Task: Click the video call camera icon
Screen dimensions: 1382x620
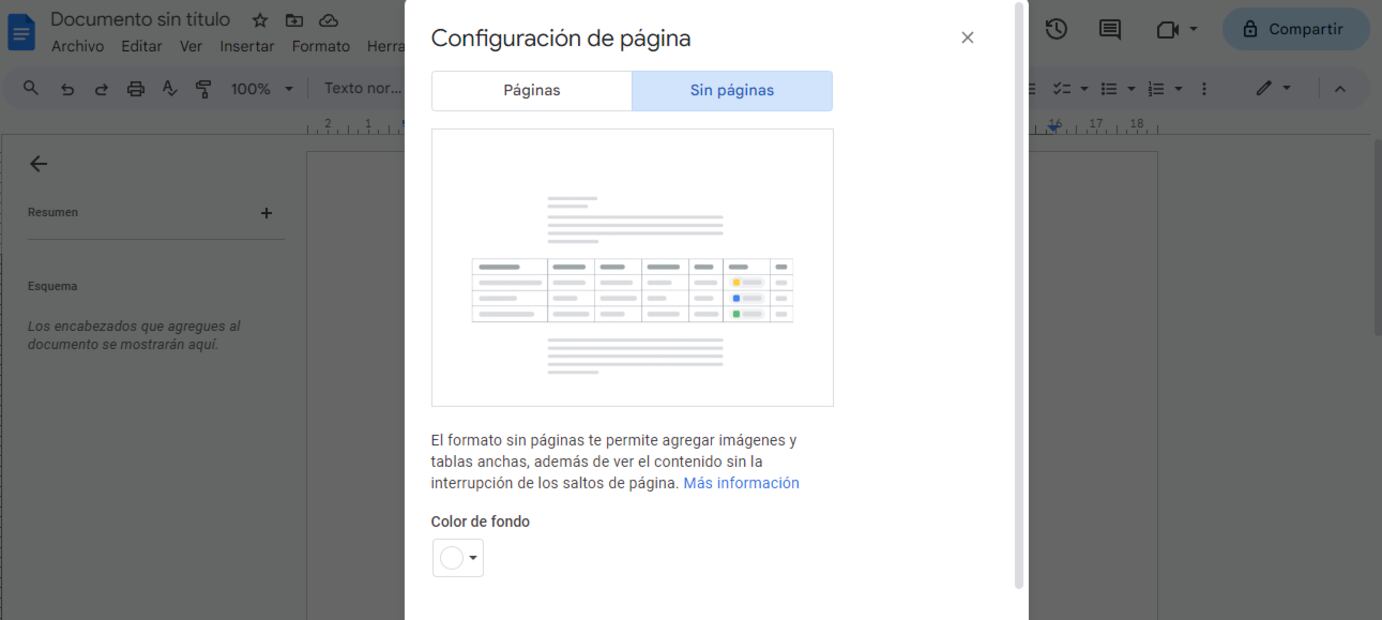Action: tap(1168, 30)
